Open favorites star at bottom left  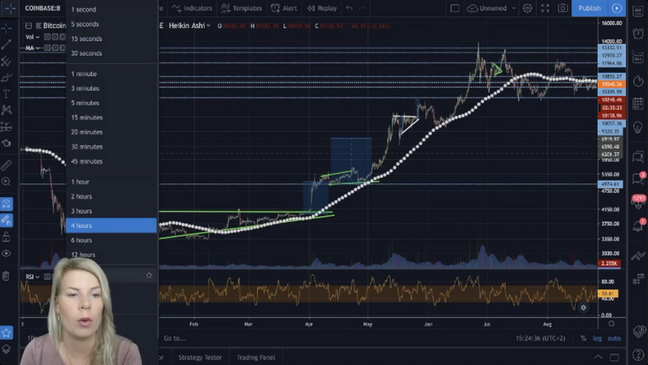click(x=6, y=332)
